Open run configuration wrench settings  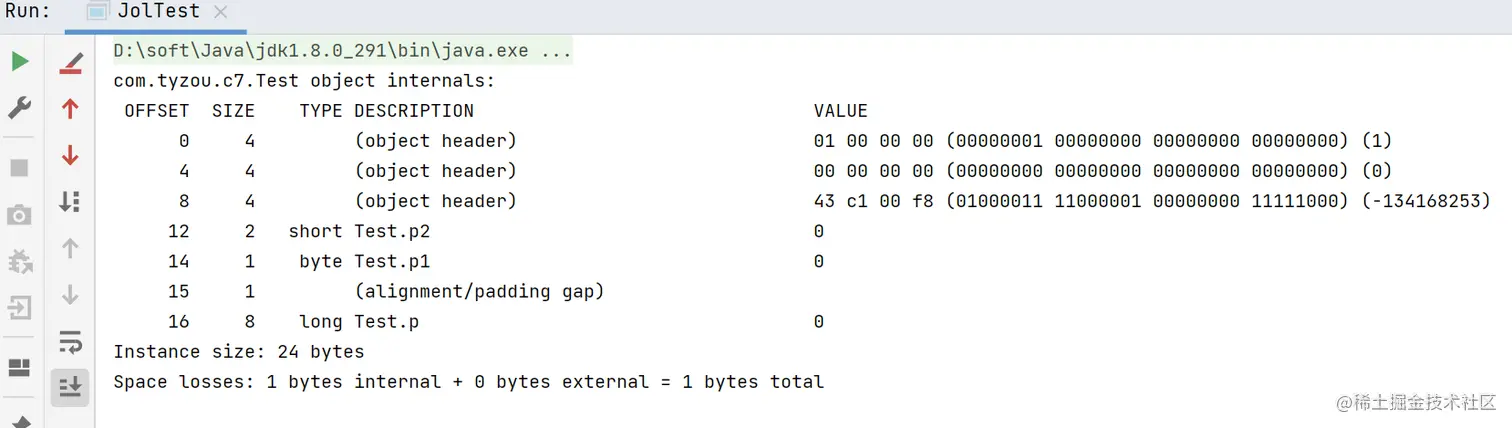coord(20,108)
